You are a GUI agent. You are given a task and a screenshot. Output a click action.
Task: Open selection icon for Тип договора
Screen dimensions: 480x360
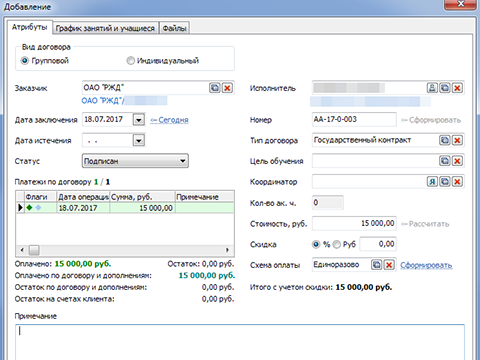pyautogui.click(x=445, y=140)
